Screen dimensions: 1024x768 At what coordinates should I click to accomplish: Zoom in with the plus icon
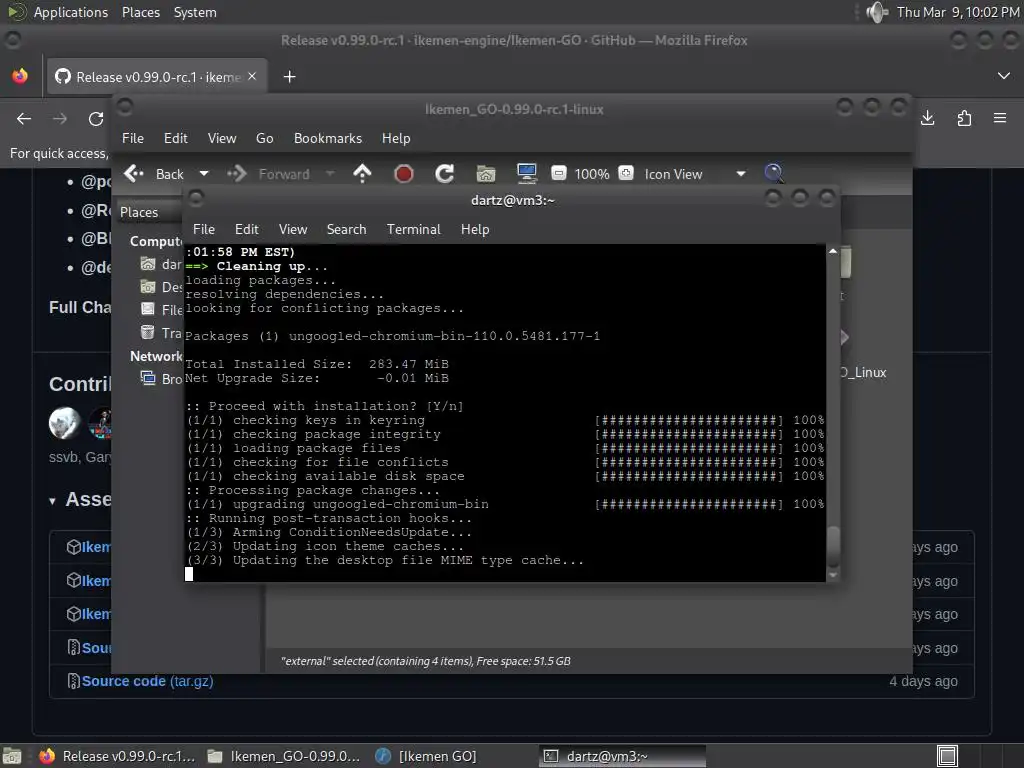(626, 173)
